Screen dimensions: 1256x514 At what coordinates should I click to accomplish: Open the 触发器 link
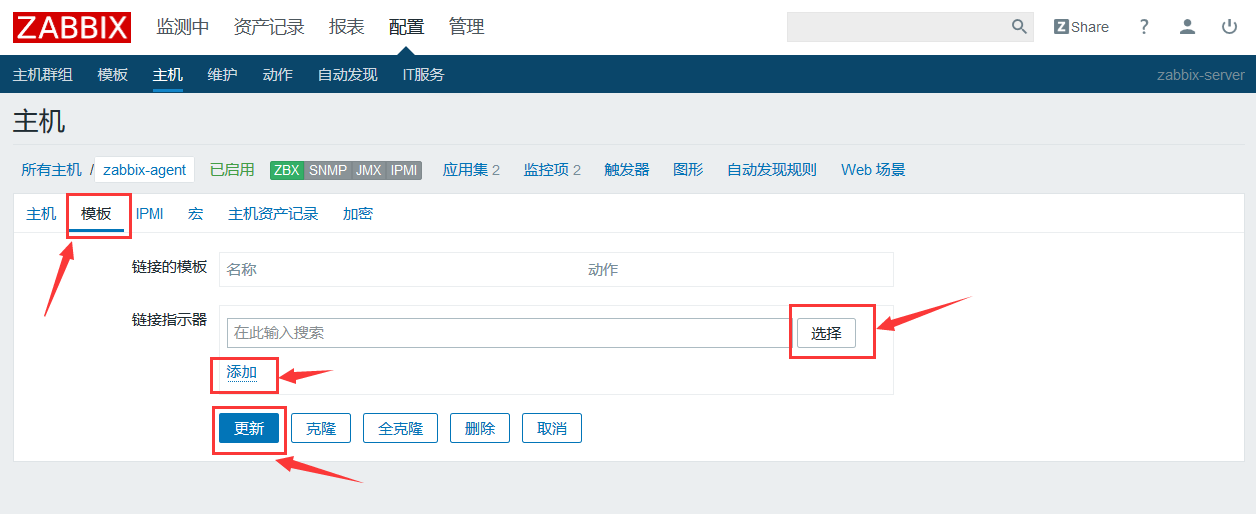(627, 170)
